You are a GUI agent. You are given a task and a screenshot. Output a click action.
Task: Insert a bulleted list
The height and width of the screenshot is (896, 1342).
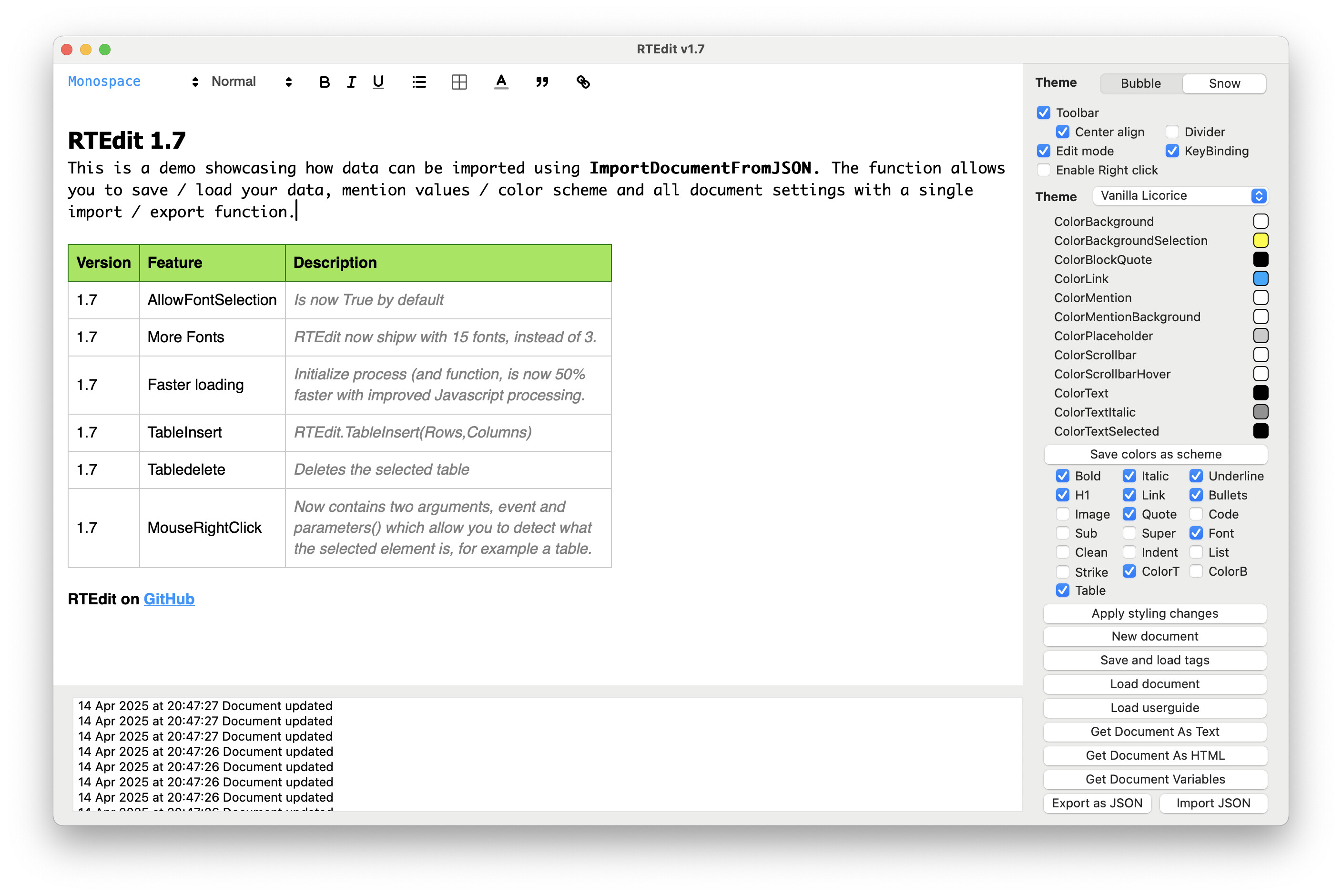[419, 82]
